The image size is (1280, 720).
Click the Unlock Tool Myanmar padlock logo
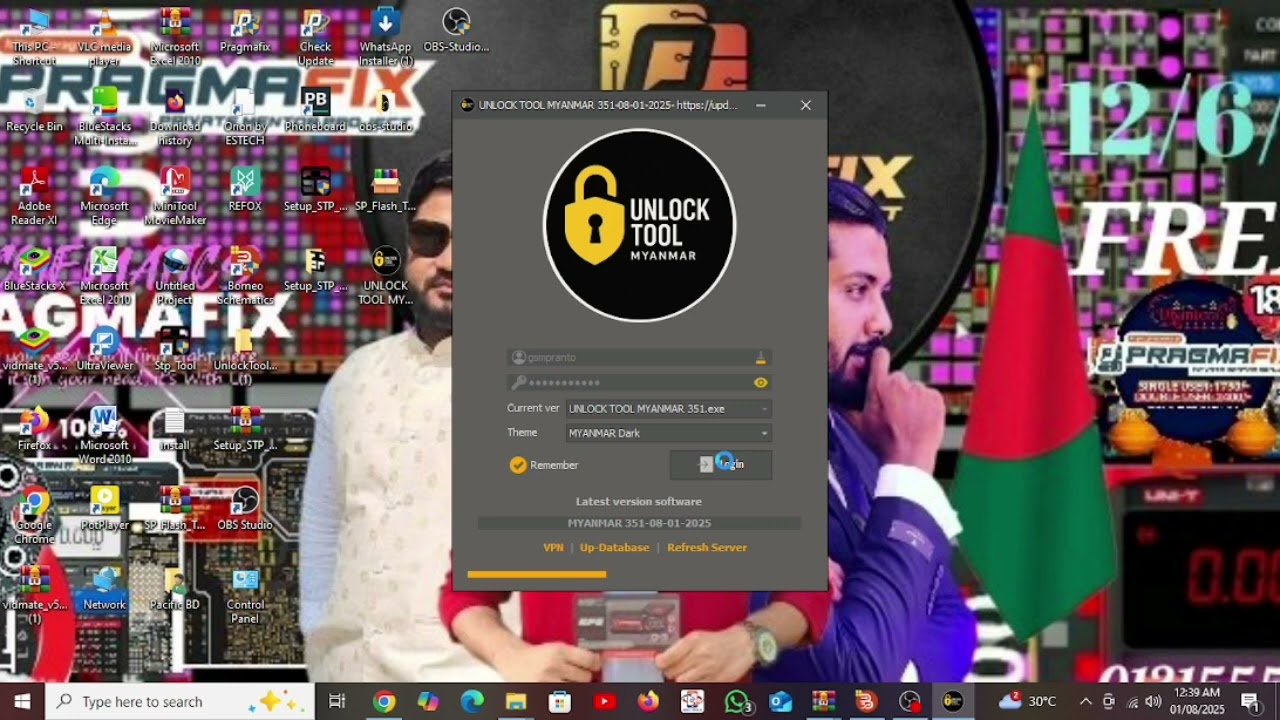639,225
